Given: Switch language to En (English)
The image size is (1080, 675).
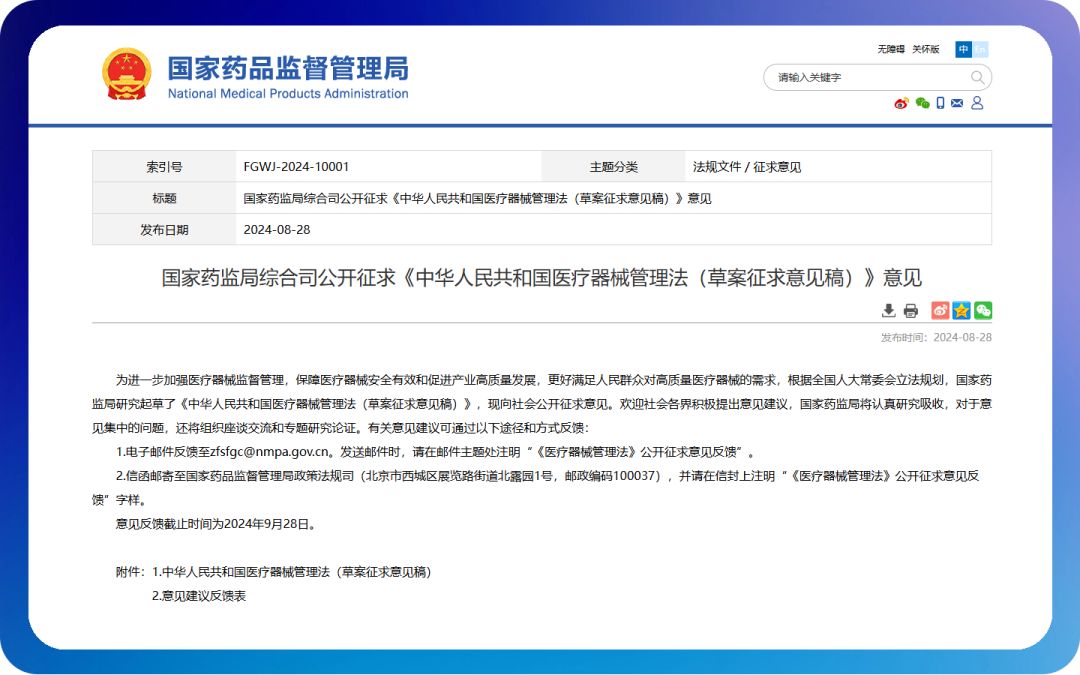Looking at the screenshot, I should coord(980,49).
